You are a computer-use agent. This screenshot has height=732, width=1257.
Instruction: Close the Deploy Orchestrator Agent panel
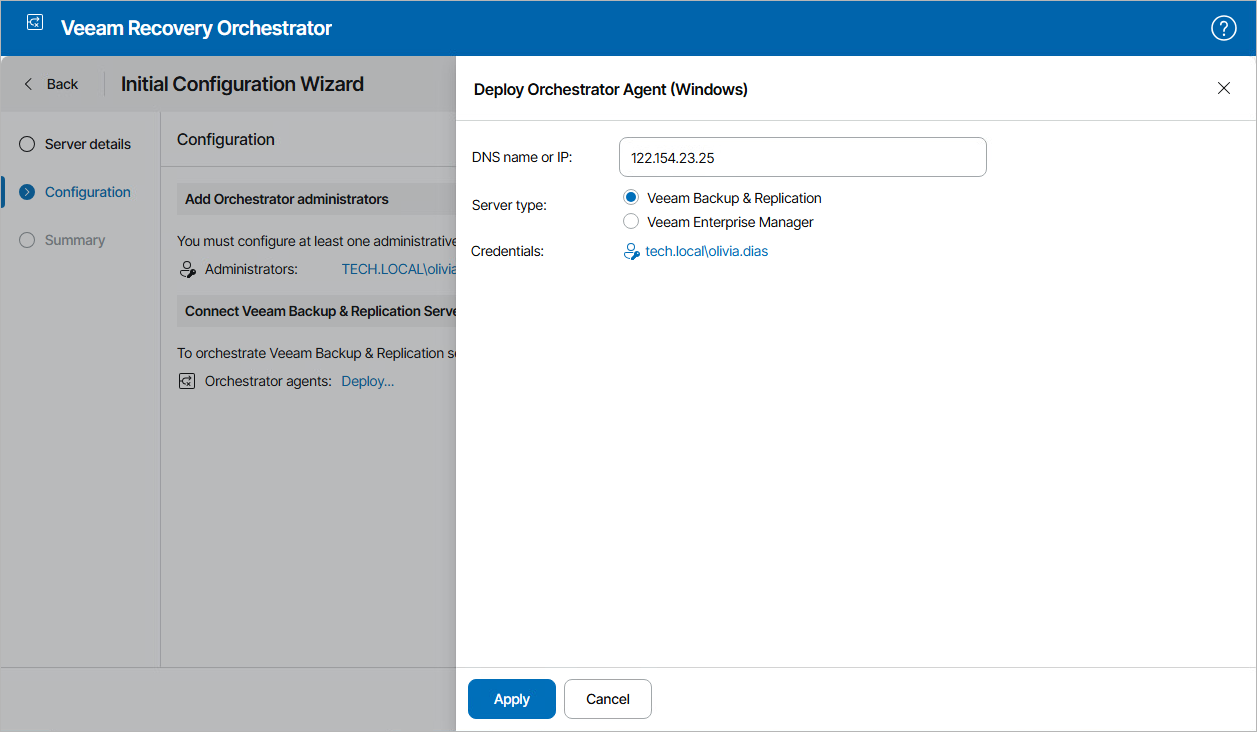(1224, 88)
